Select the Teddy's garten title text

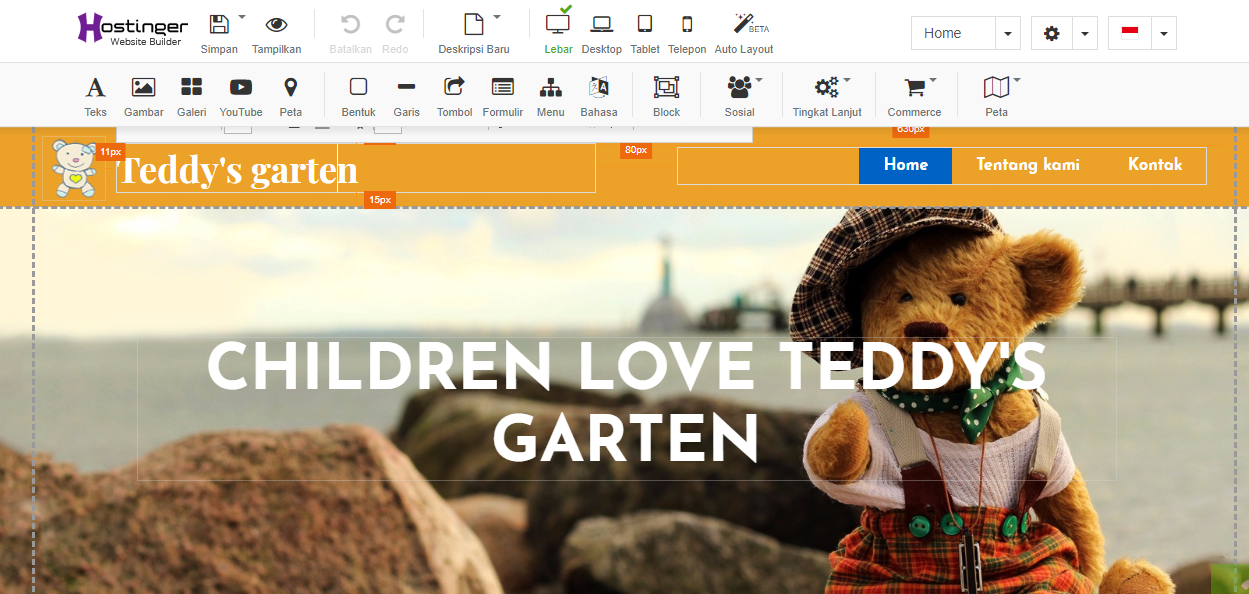pos(238,170)
